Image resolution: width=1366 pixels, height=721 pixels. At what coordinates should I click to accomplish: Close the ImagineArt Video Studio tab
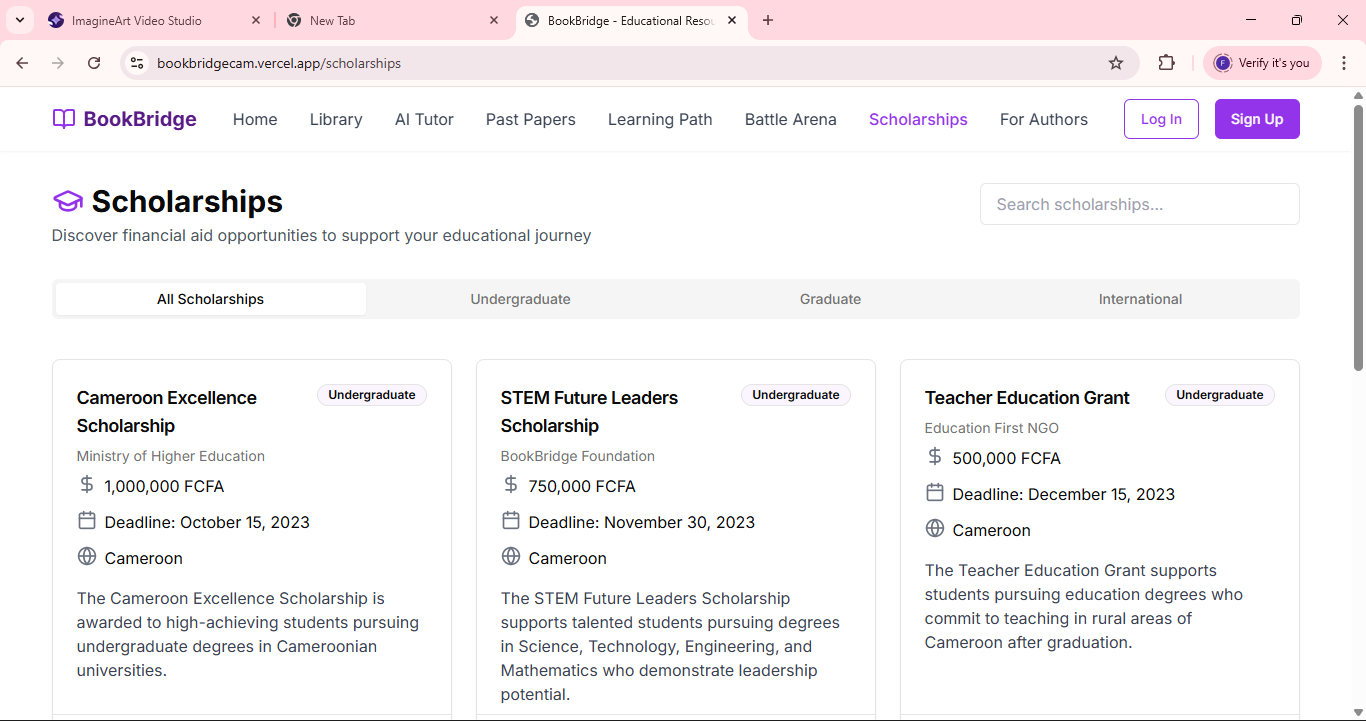257,20
